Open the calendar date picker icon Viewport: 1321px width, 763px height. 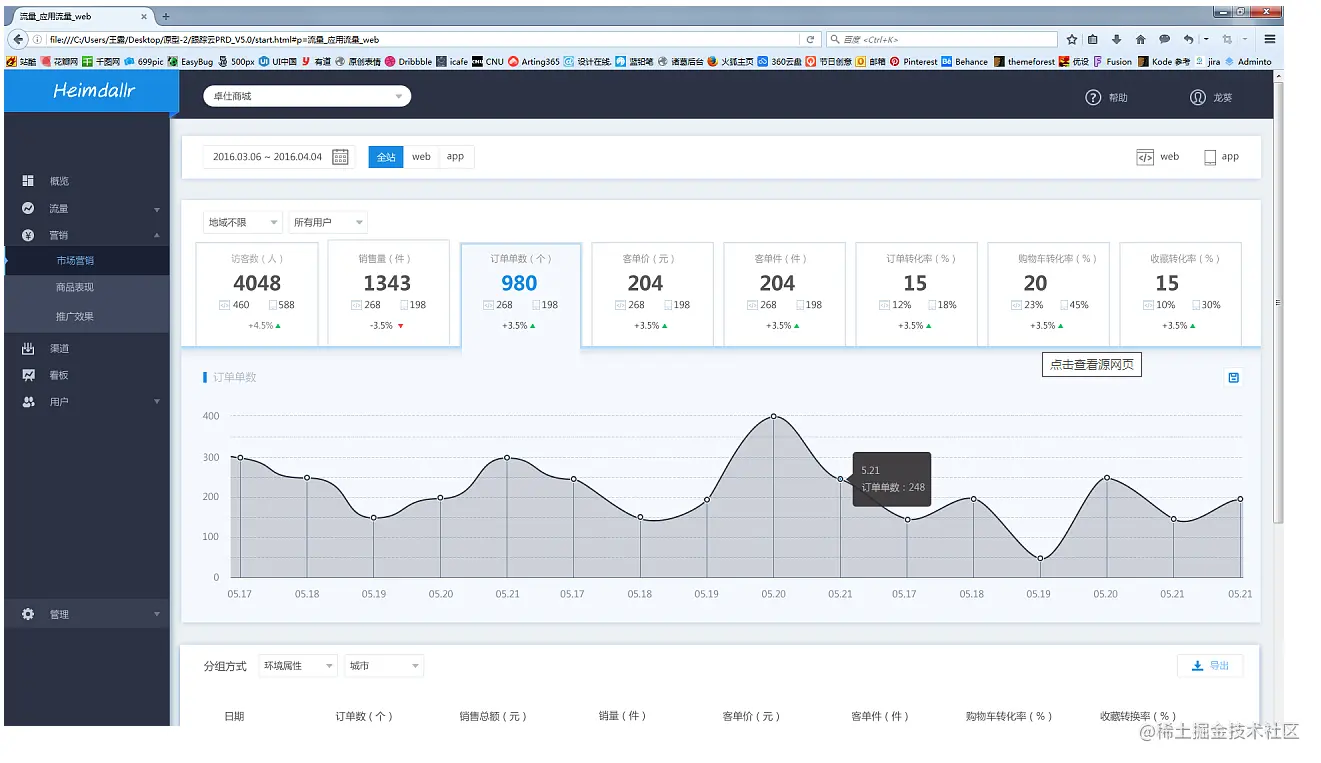(x=340, y=157)
